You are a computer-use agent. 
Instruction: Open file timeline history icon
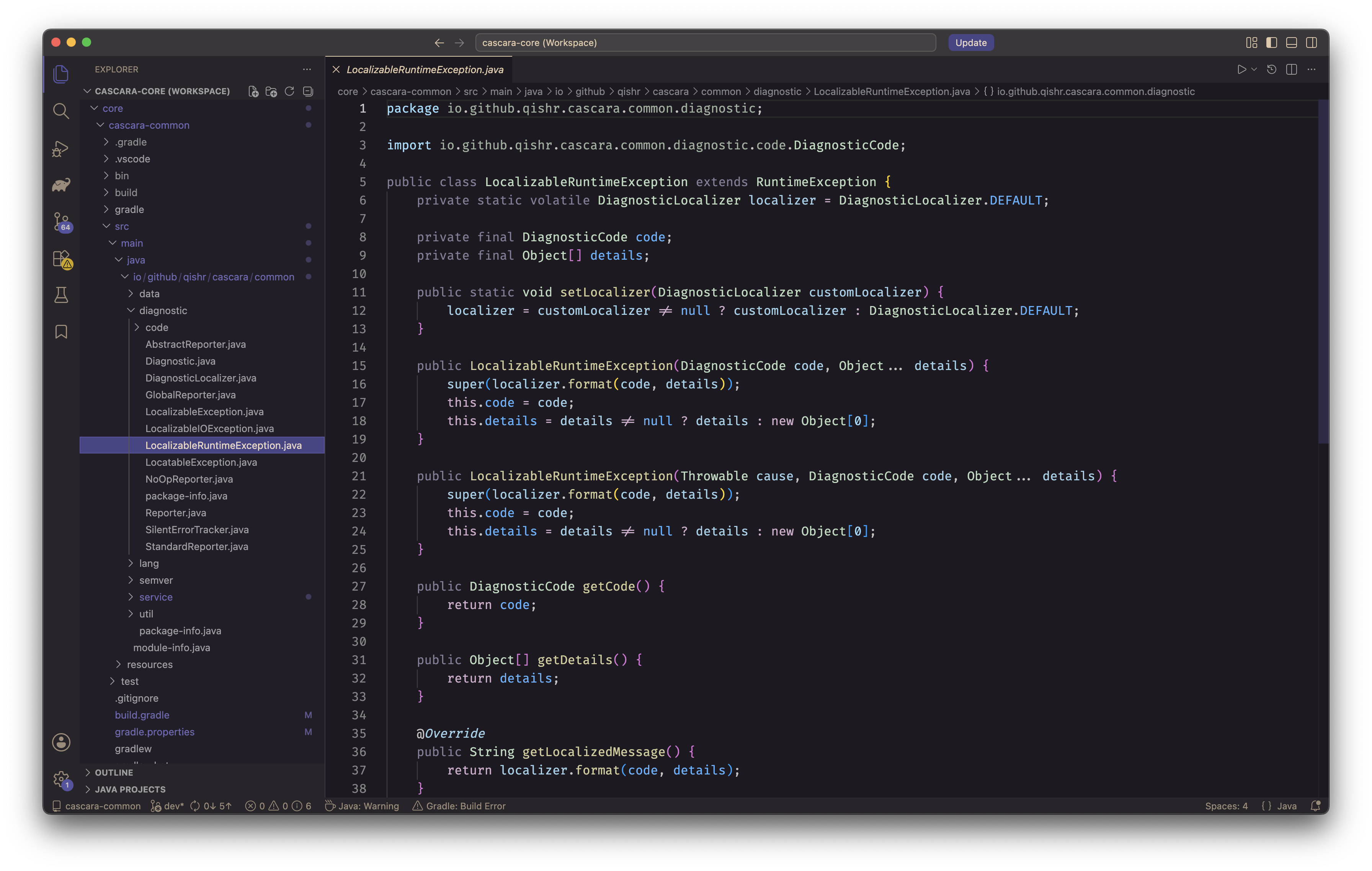point(1271,69)
